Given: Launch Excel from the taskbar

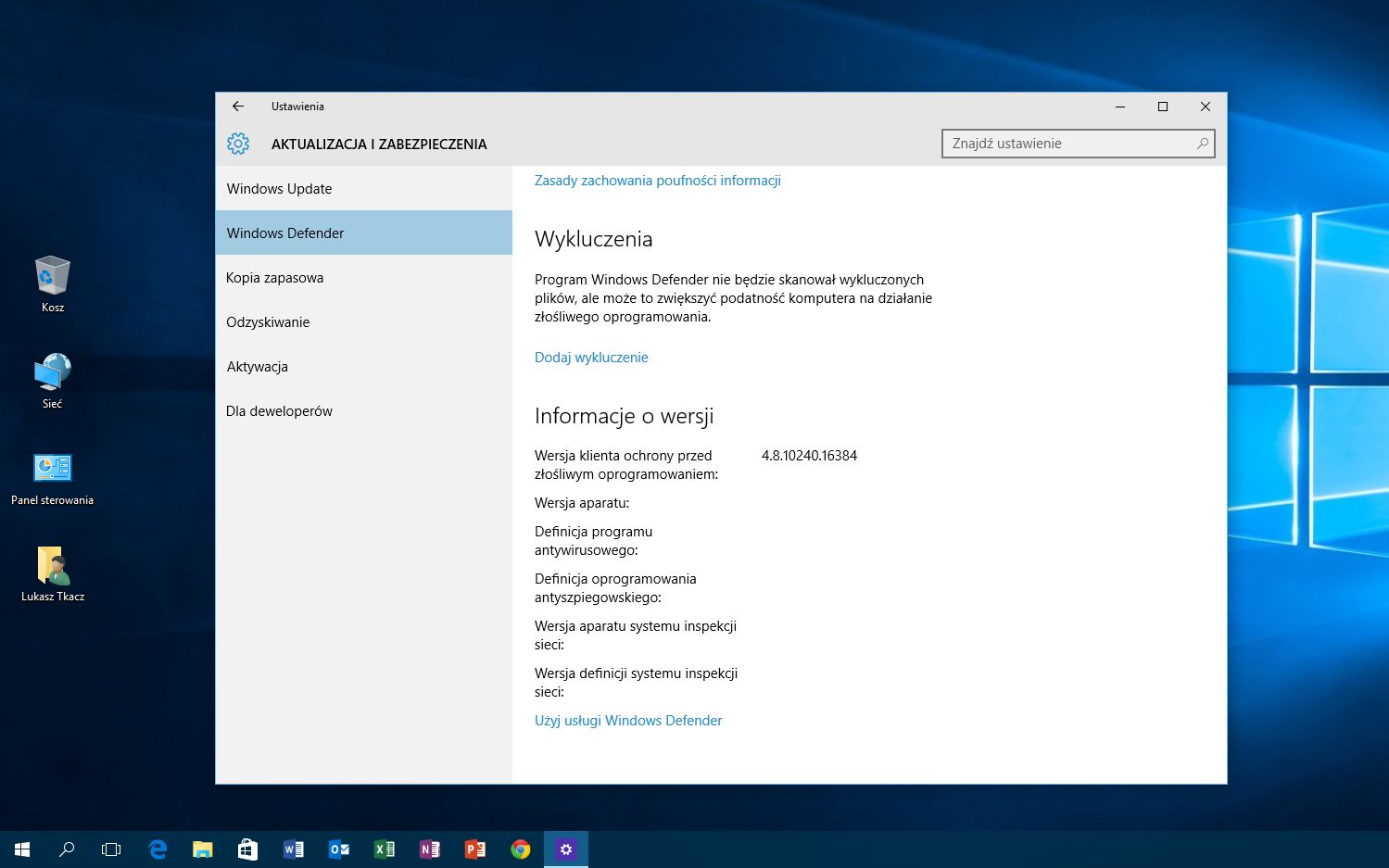Looking at the screenshot, I should click(x=384, y=849).
